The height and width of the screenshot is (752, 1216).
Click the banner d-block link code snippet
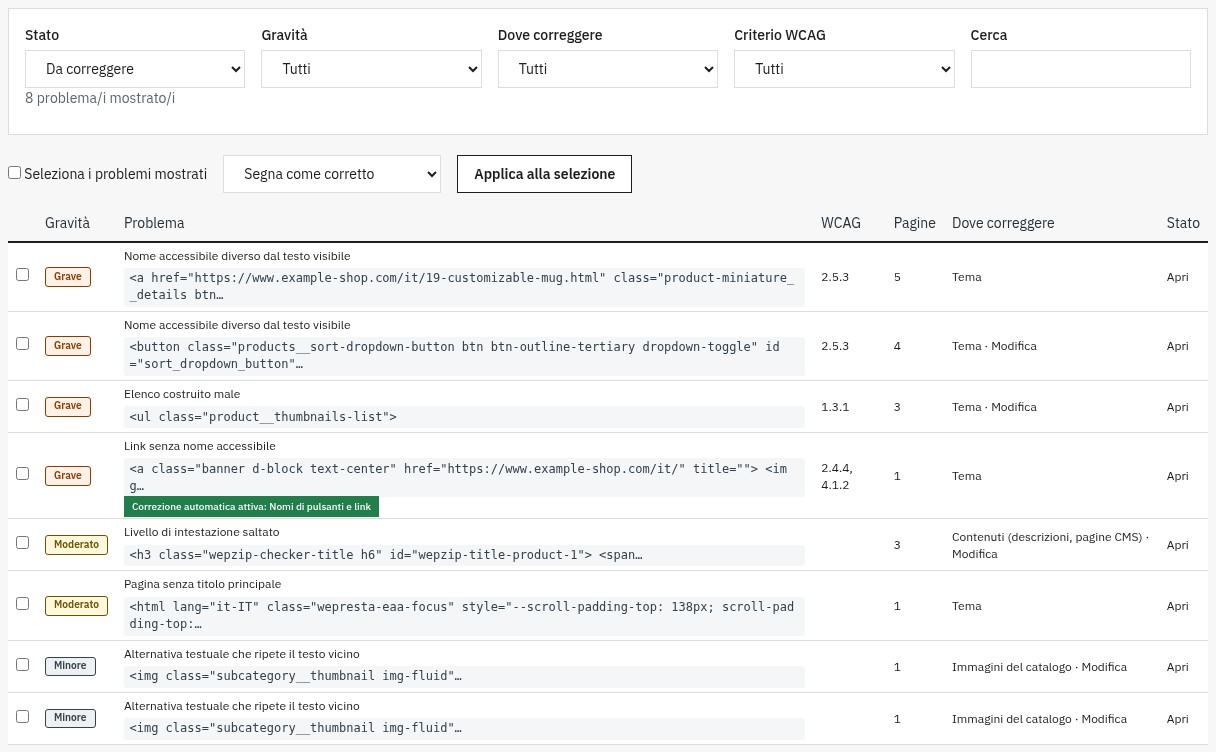[464, 477]
